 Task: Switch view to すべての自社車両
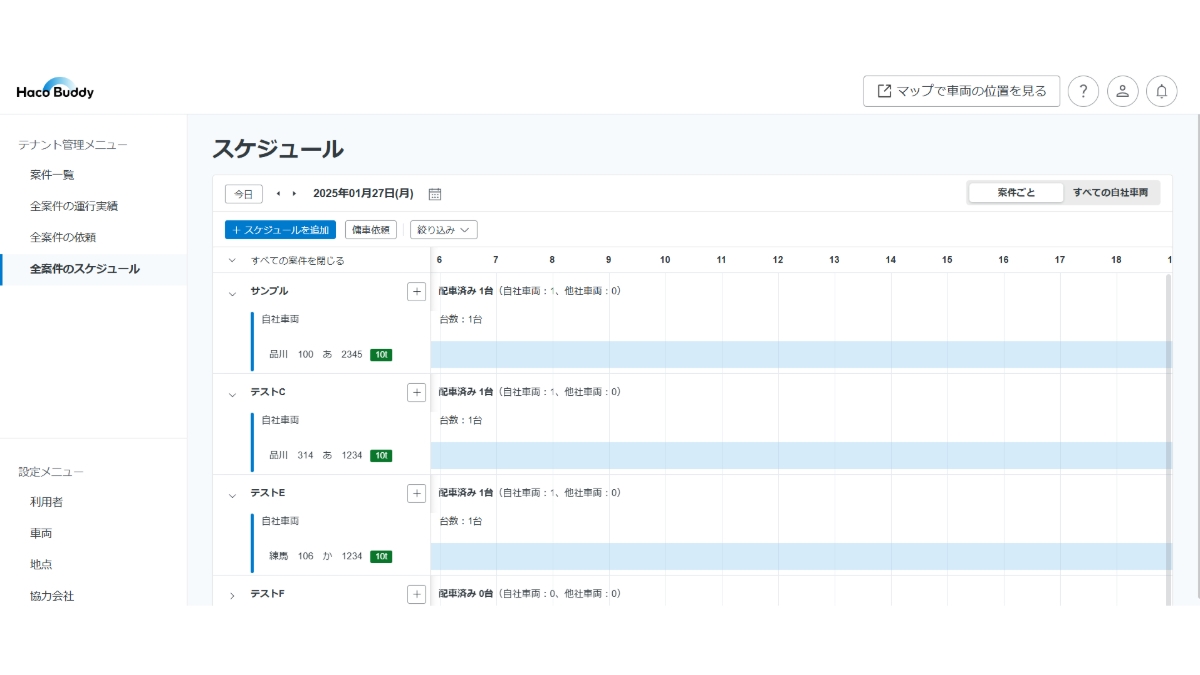coord(1110,192)
